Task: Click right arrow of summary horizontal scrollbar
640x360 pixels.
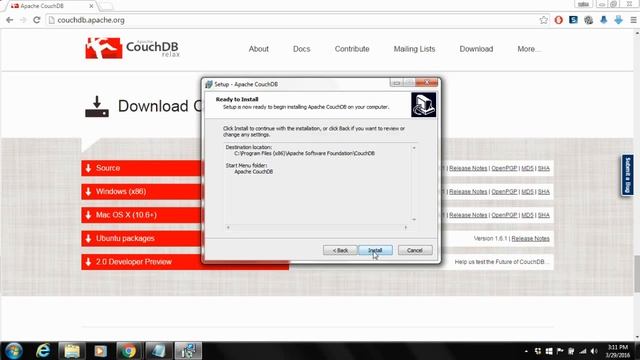Action: coord(405,227)
